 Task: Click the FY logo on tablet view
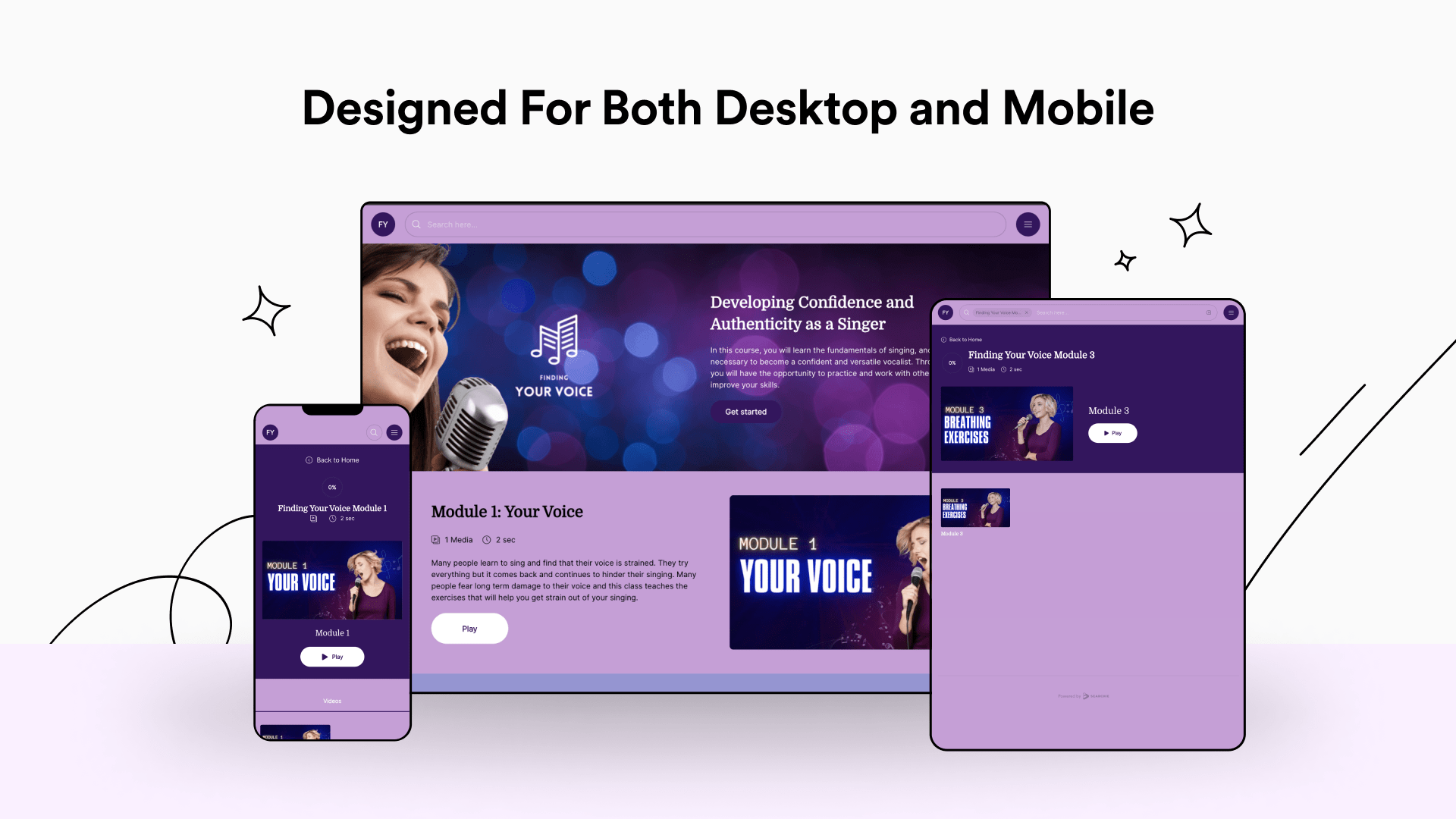click(x=945, y=313)
